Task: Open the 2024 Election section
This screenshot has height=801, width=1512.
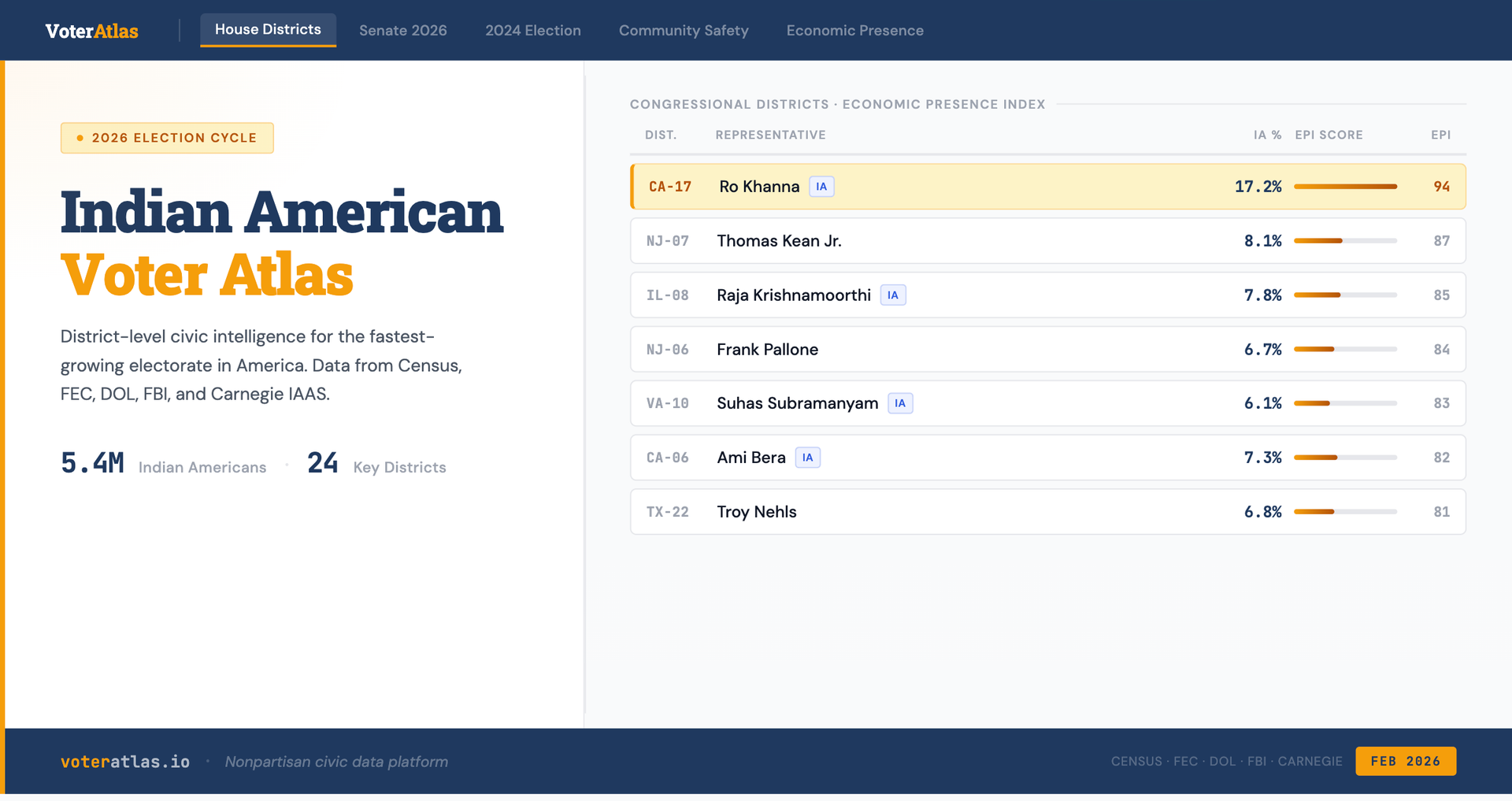Action: 533,30
